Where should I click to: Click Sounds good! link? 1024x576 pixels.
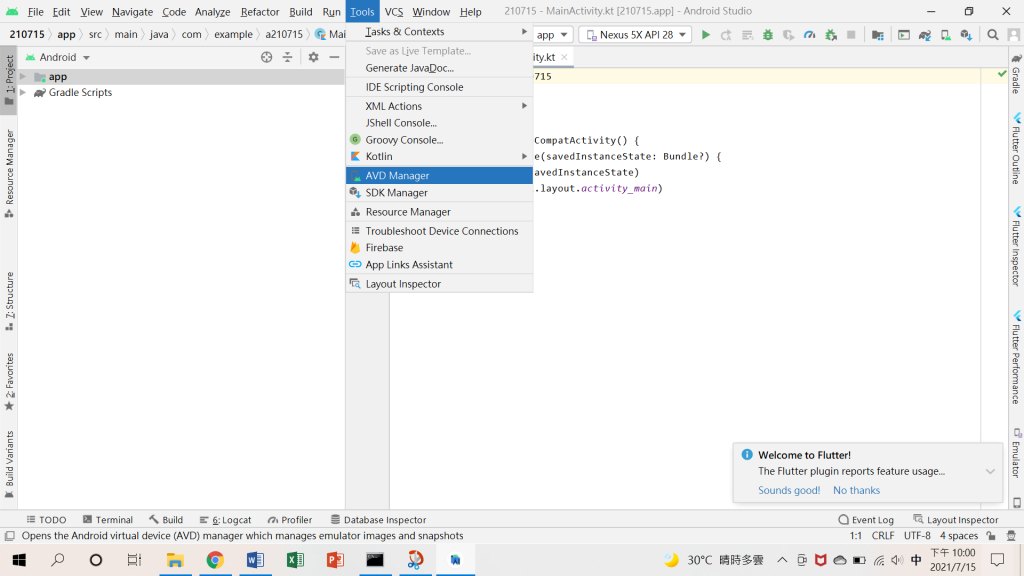click(x=789, y=490)
